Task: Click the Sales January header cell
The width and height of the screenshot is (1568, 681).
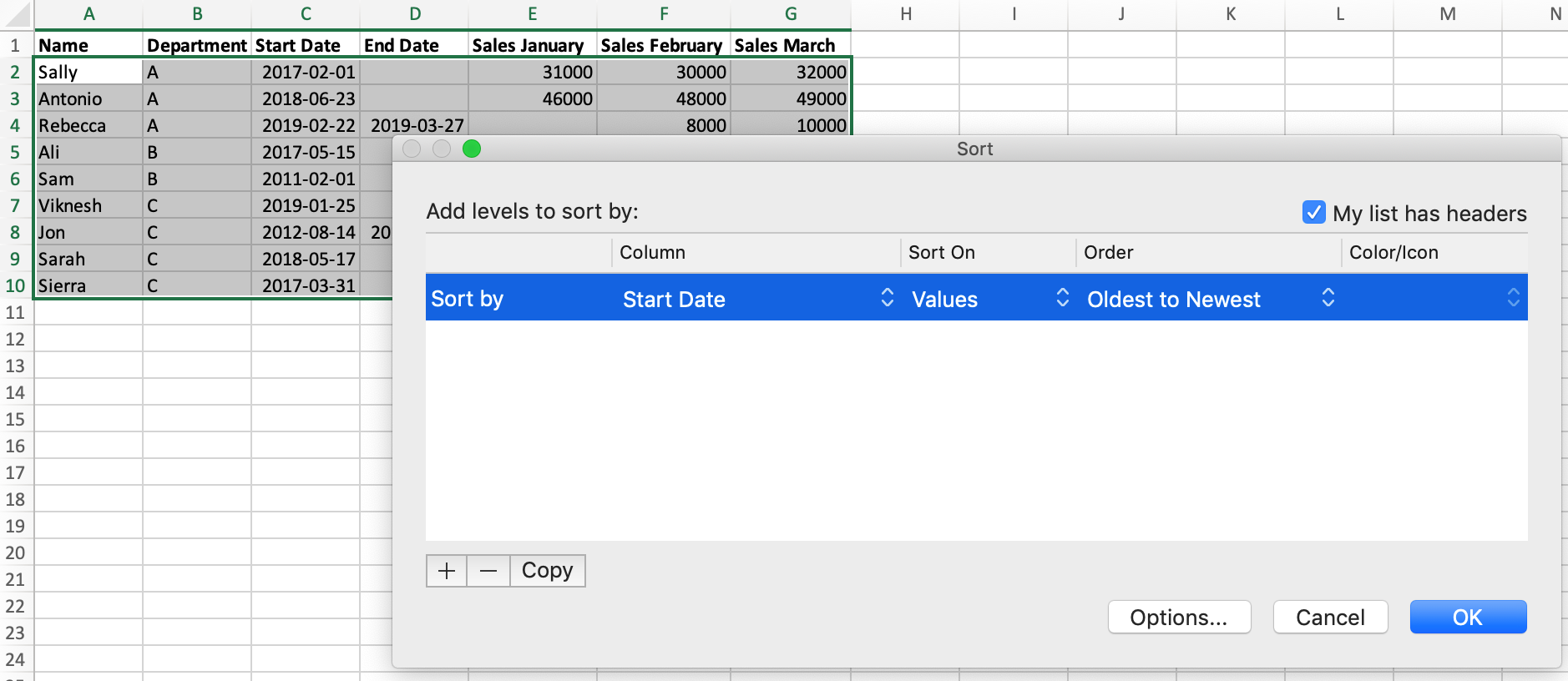Action: [x=531, y=46]
